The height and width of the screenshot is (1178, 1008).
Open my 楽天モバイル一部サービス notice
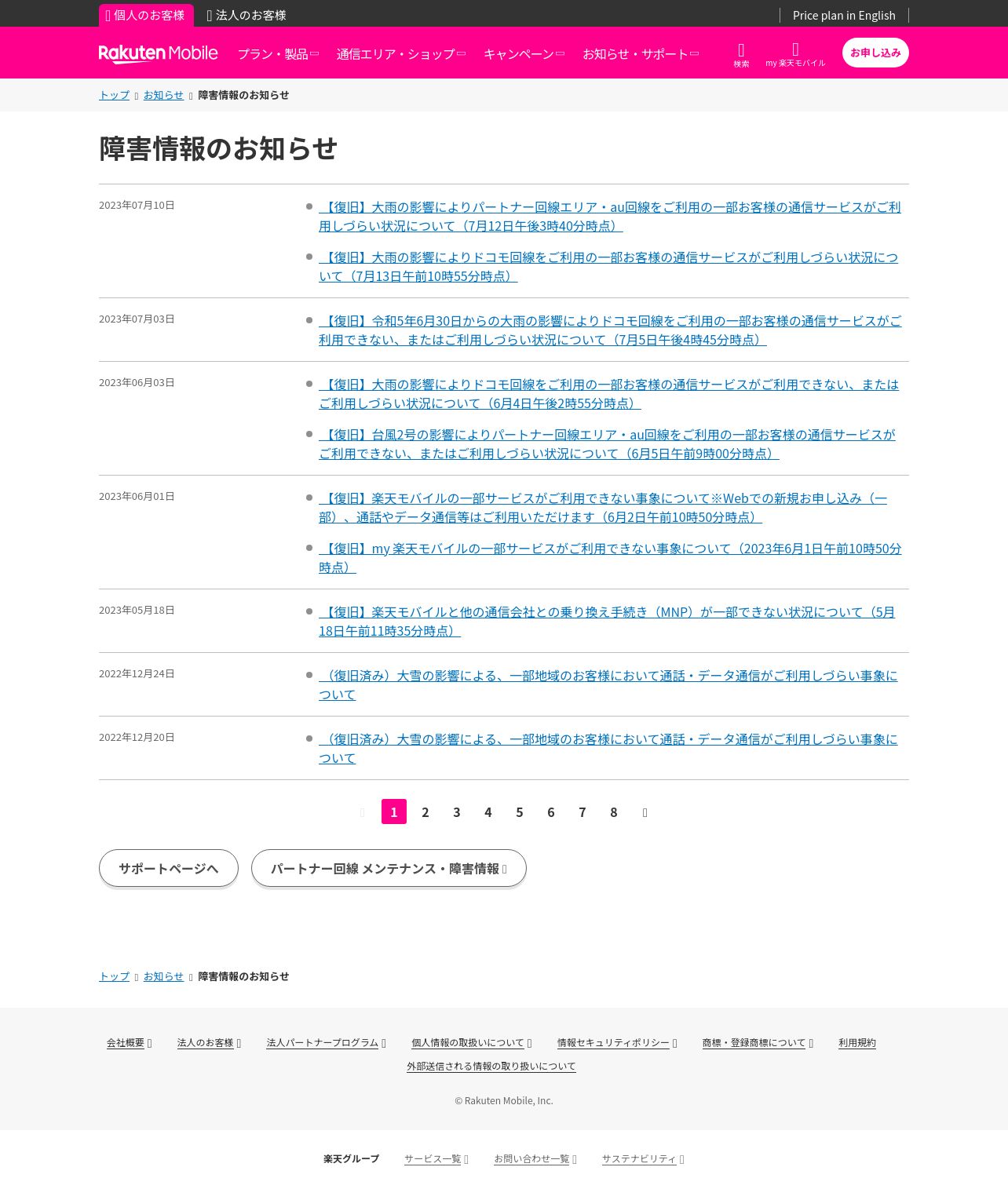tap(610, 558)
